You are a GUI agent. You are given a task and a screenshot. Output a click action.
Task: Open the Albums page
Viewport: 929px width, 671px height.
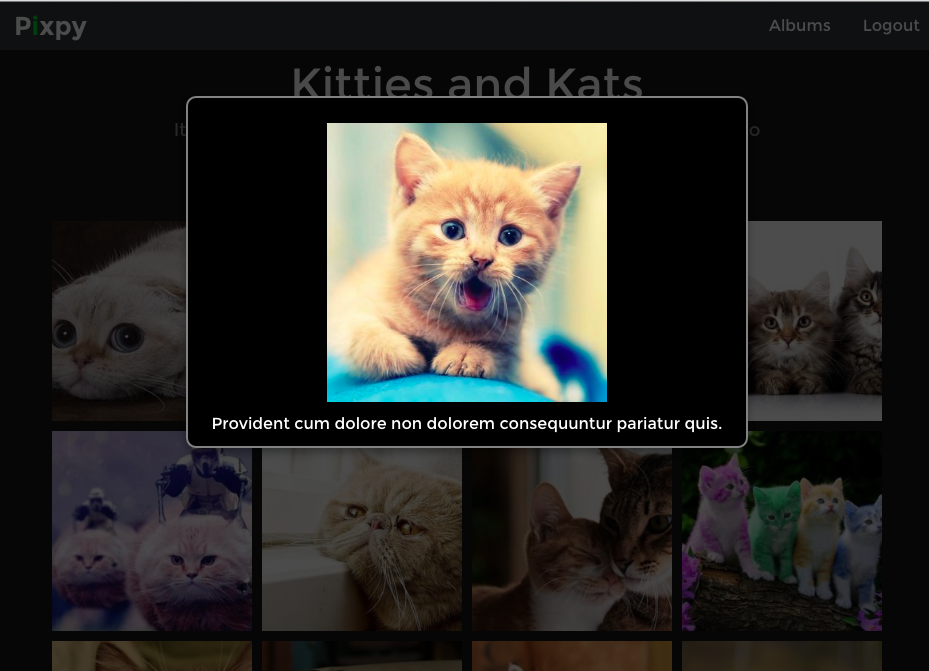(x=799, y=25)
